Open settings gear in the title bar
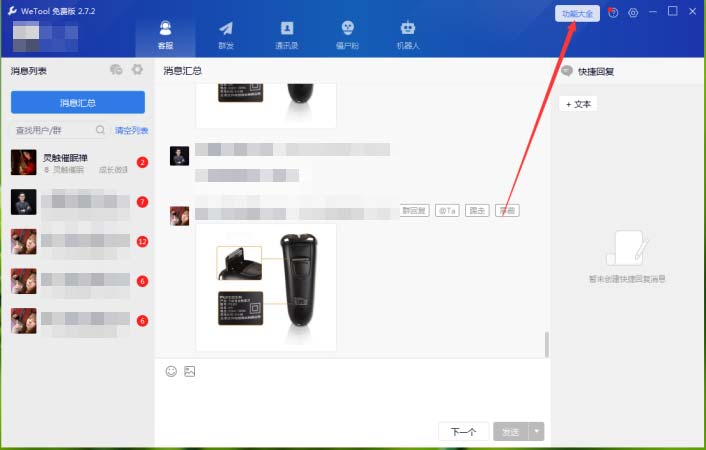706x450 pixels. tap(633, 13)
